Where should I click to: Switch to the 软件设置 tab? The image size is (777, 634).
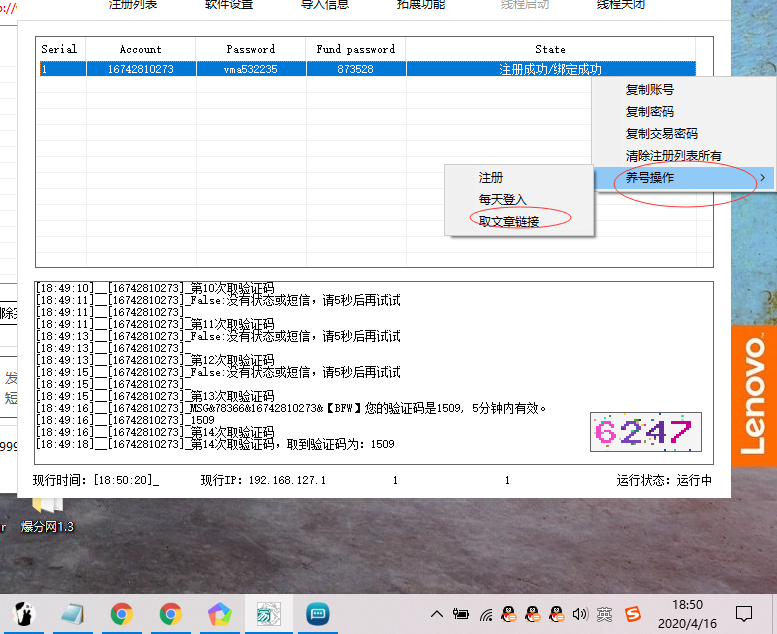[x=229, y=5]
